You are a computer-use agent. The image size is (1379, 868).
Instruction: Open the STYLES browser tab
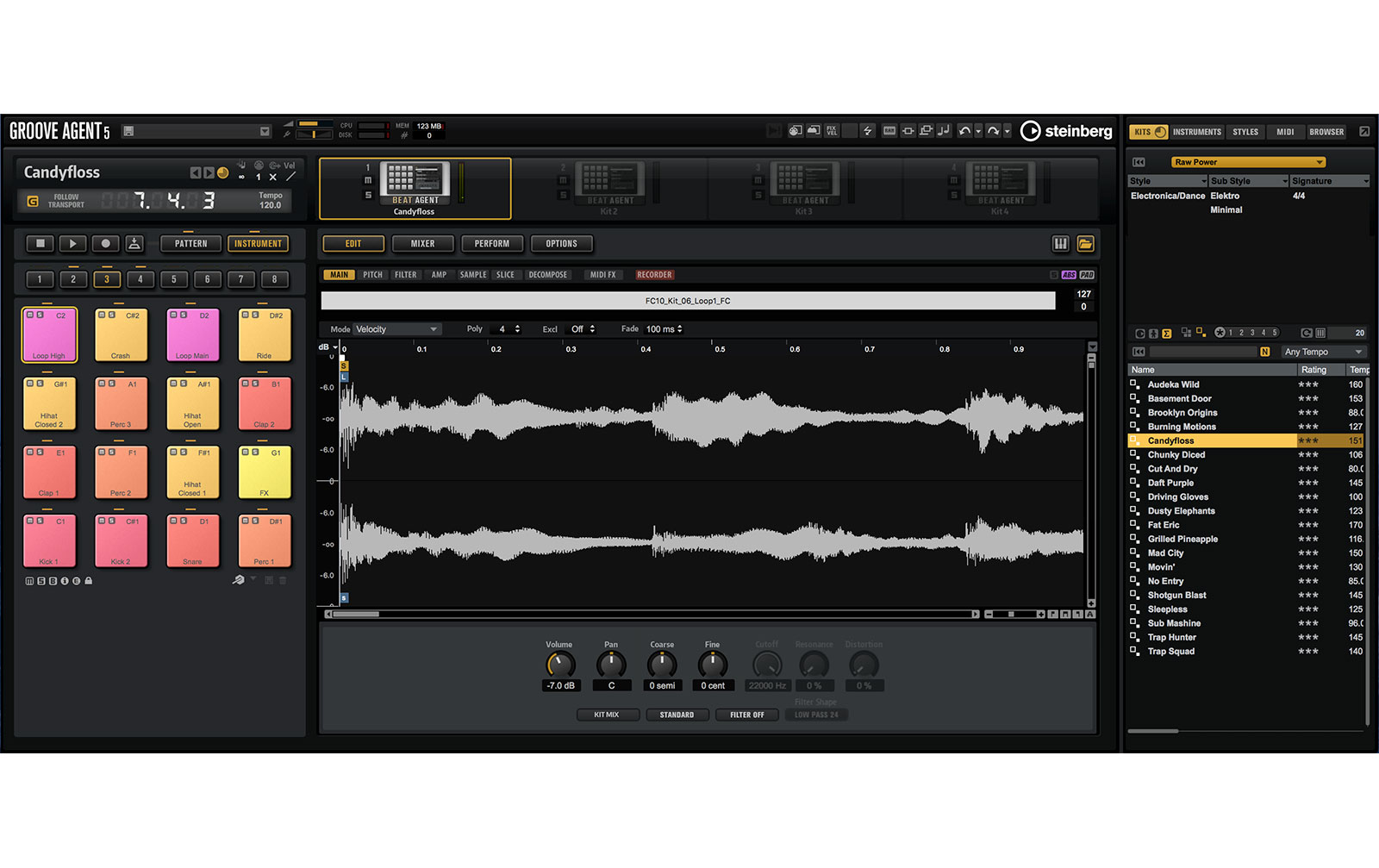click(1245, 132)
